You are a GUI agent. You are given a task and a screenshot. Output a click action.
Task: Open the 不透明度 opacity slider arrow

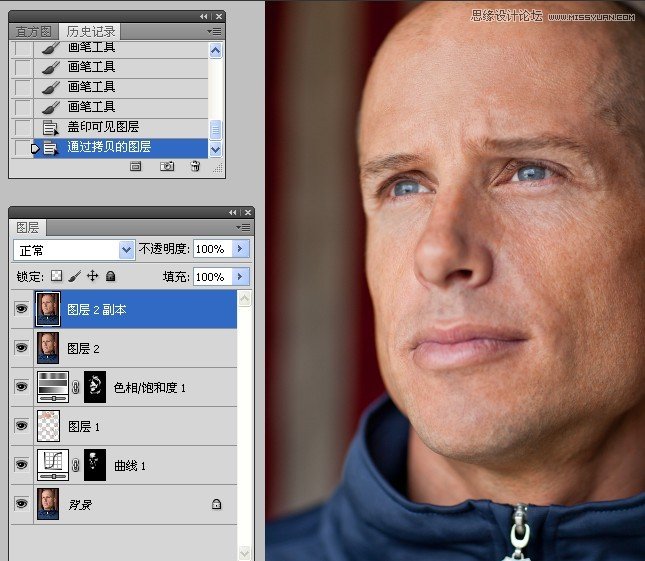(241, 248)
